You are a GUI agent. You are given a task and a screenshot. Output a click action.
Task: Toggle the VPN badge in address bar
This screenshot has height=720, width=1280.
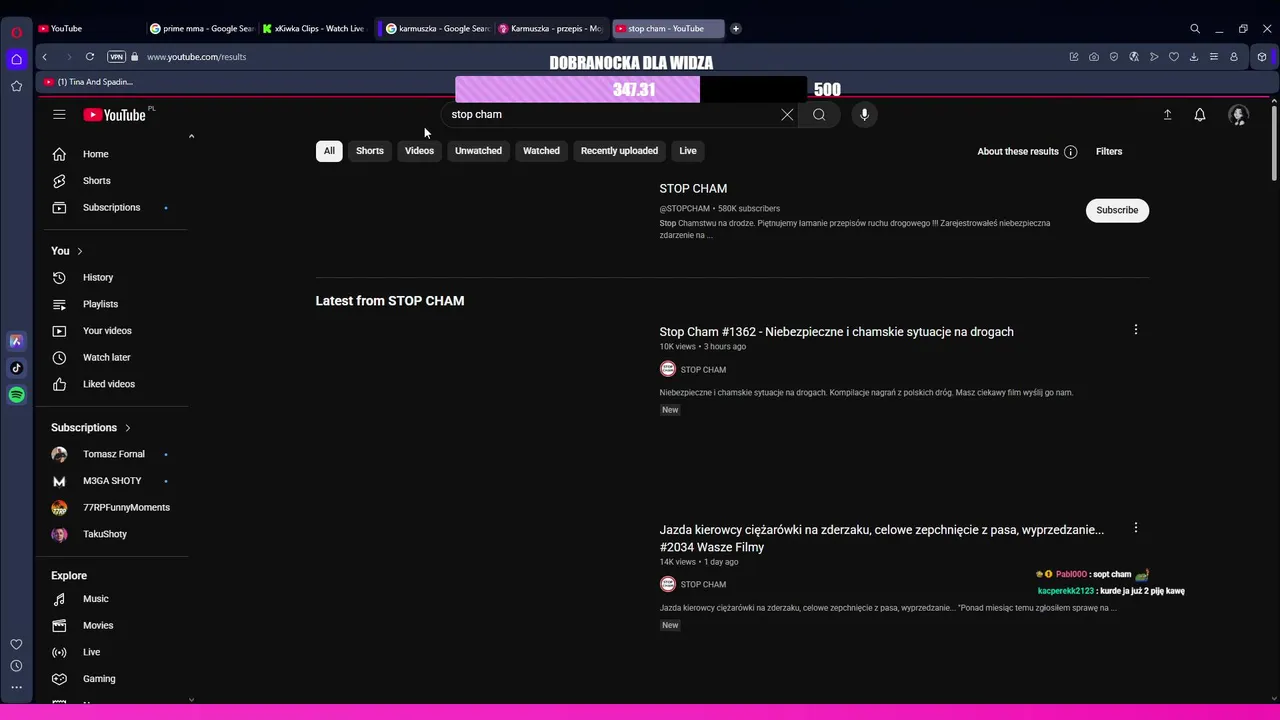116,57
